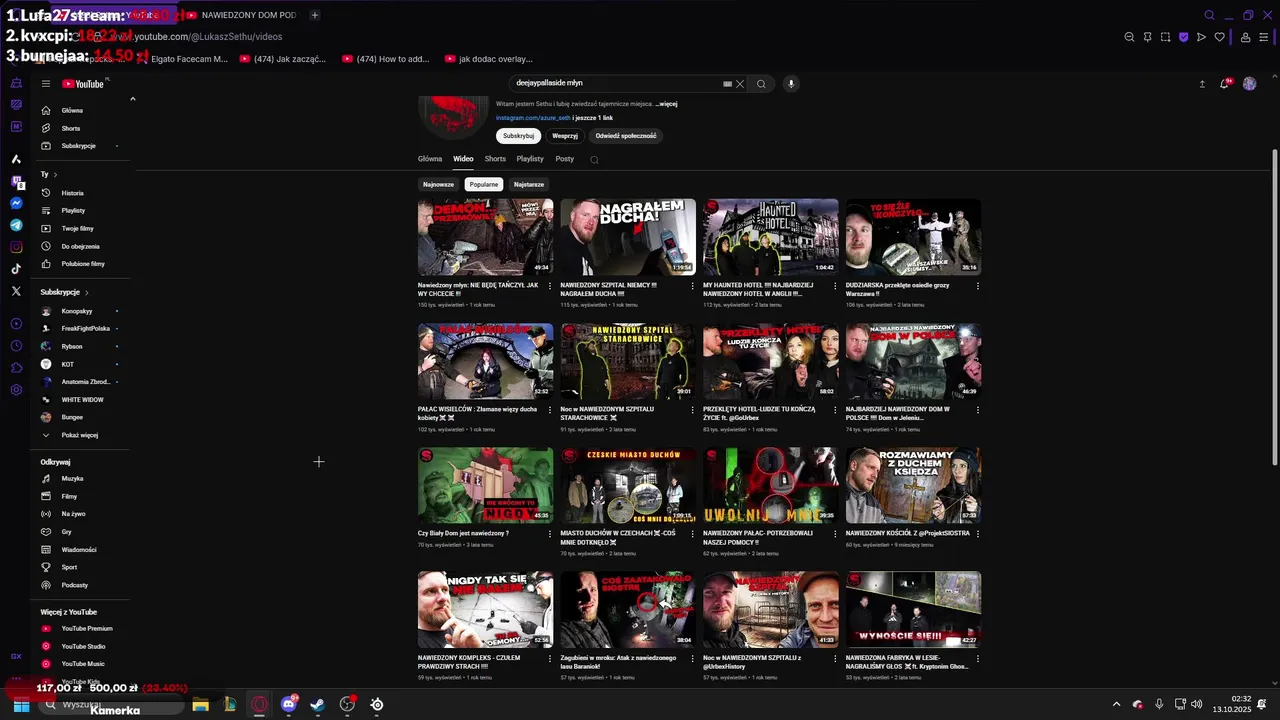Click Opera ad blocker shield icon

[x=1184, y=37]
